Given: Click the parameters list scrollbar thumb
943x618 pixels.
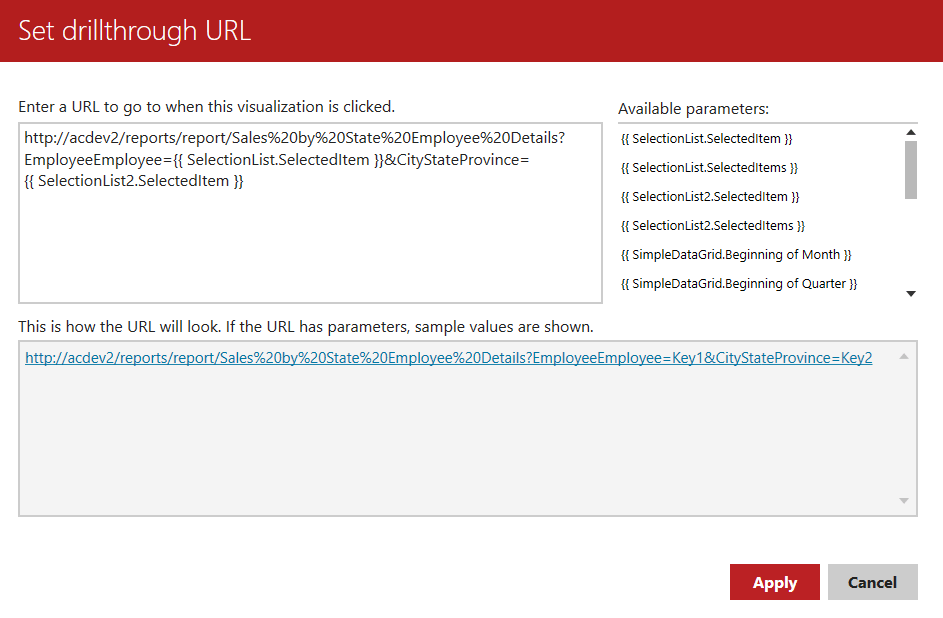Looking at the screenshot, I should tap(910, 170).
